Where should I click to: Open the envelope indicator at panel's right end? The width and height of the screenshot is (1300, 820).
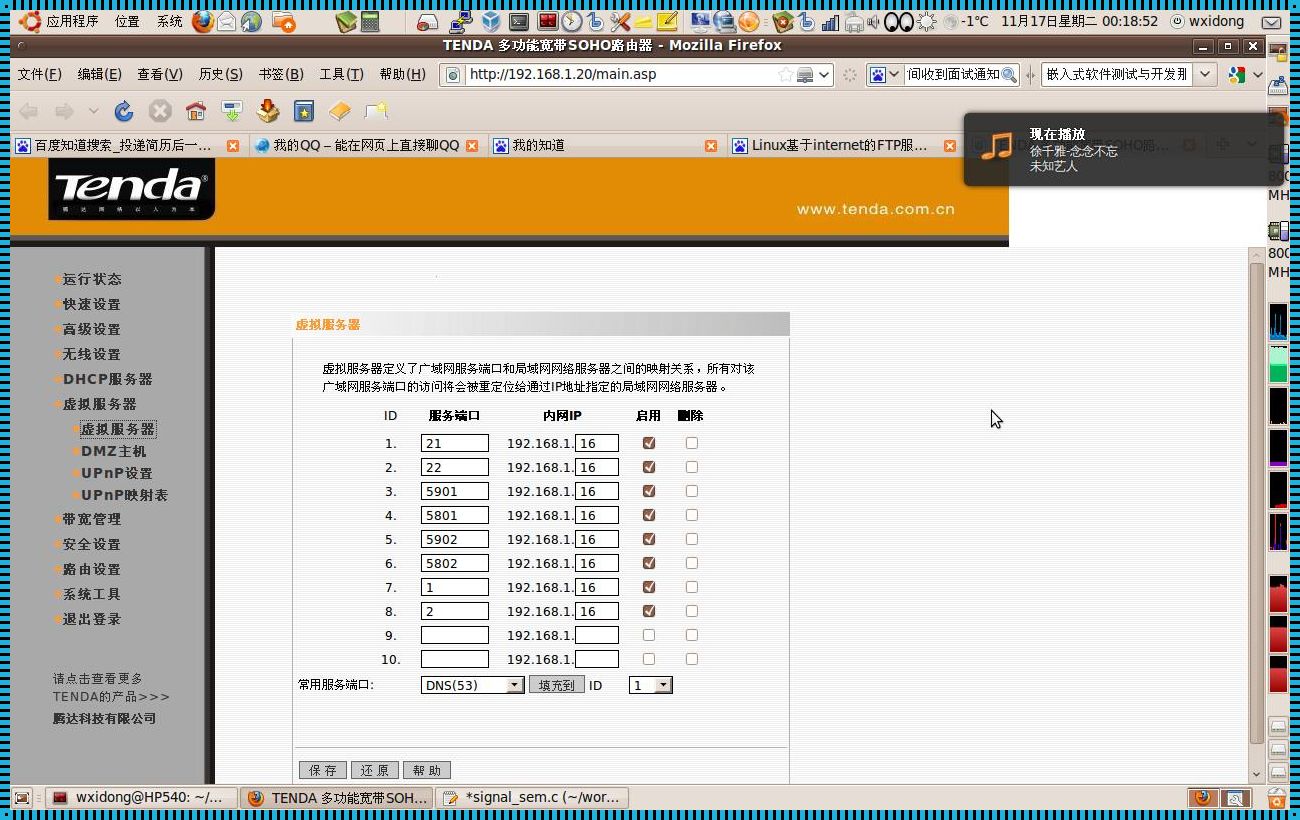[x=1271, y=21]
